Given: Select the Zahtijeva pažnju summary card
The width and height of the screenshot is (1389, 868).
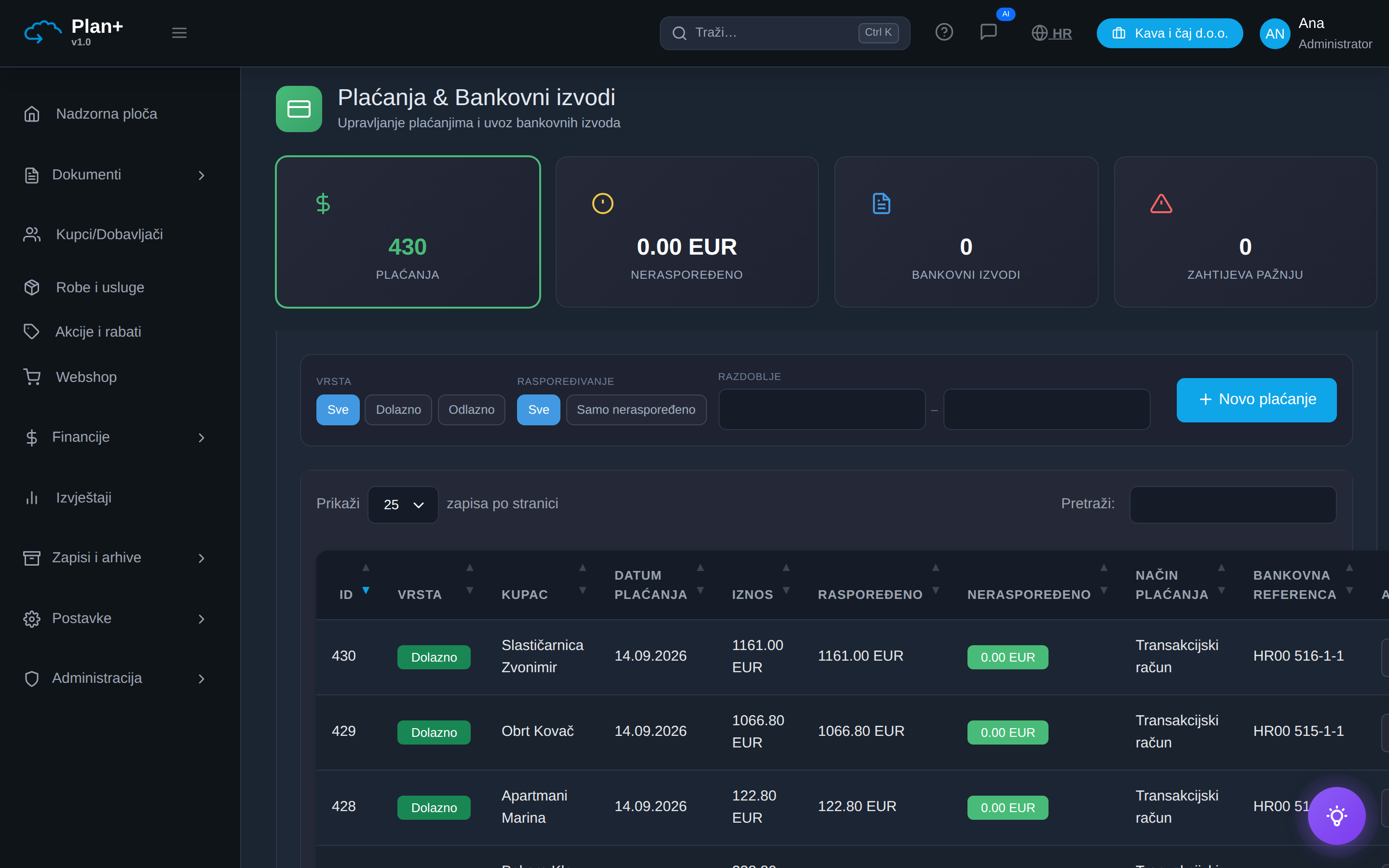Looking at the screenshot, I should [x=1245, y=232].
